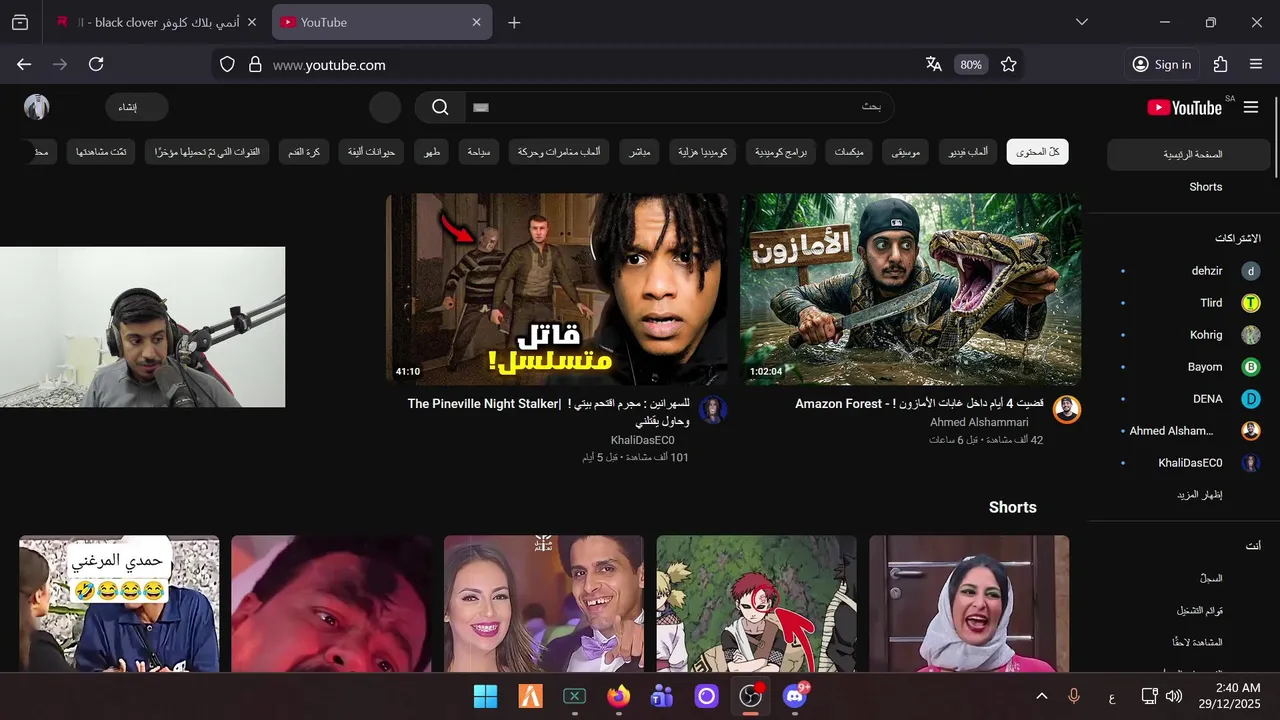Select the كوميديا هزلية filter chip

coord(703,152)
